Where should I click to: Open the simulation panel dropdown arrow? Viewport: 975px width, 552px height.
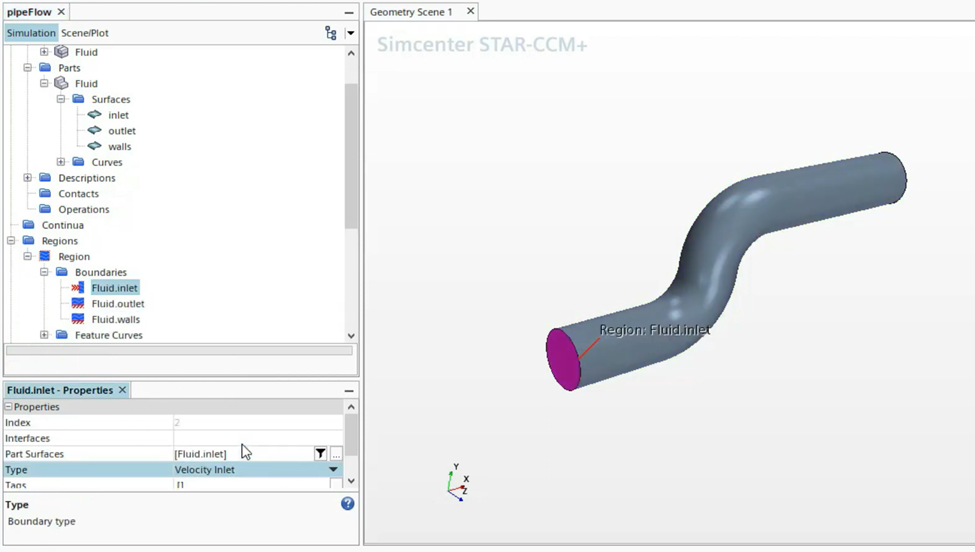pos(350,33)
